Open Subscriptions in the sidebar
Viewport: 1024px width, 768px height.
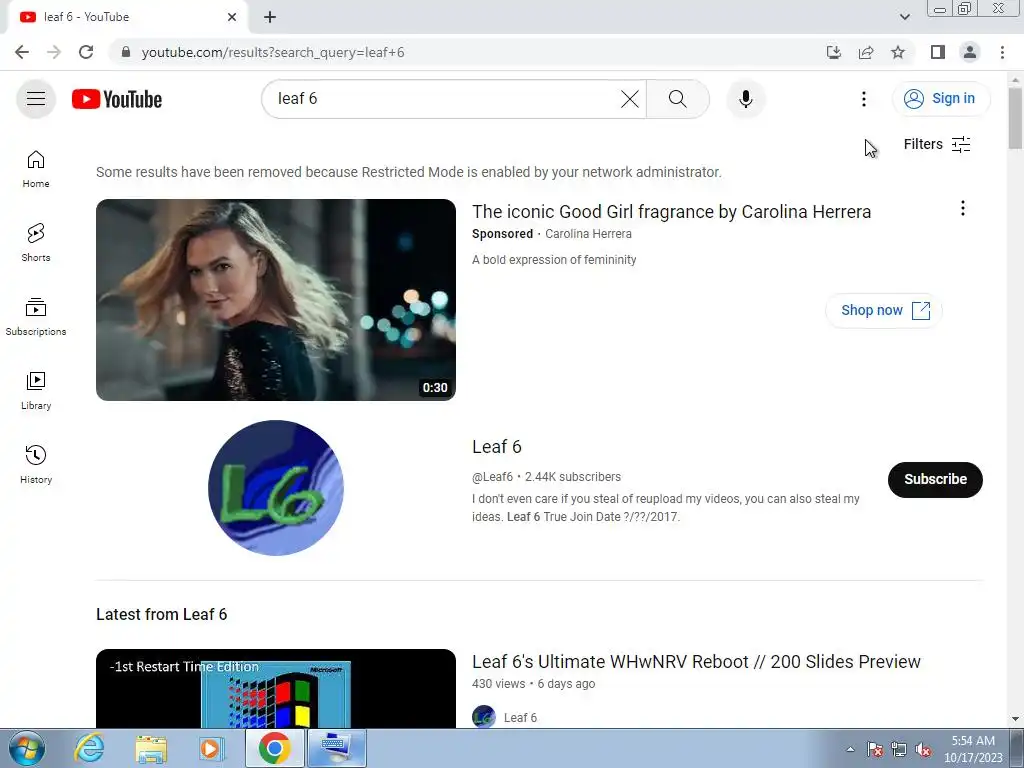click(x=36, y=317)
